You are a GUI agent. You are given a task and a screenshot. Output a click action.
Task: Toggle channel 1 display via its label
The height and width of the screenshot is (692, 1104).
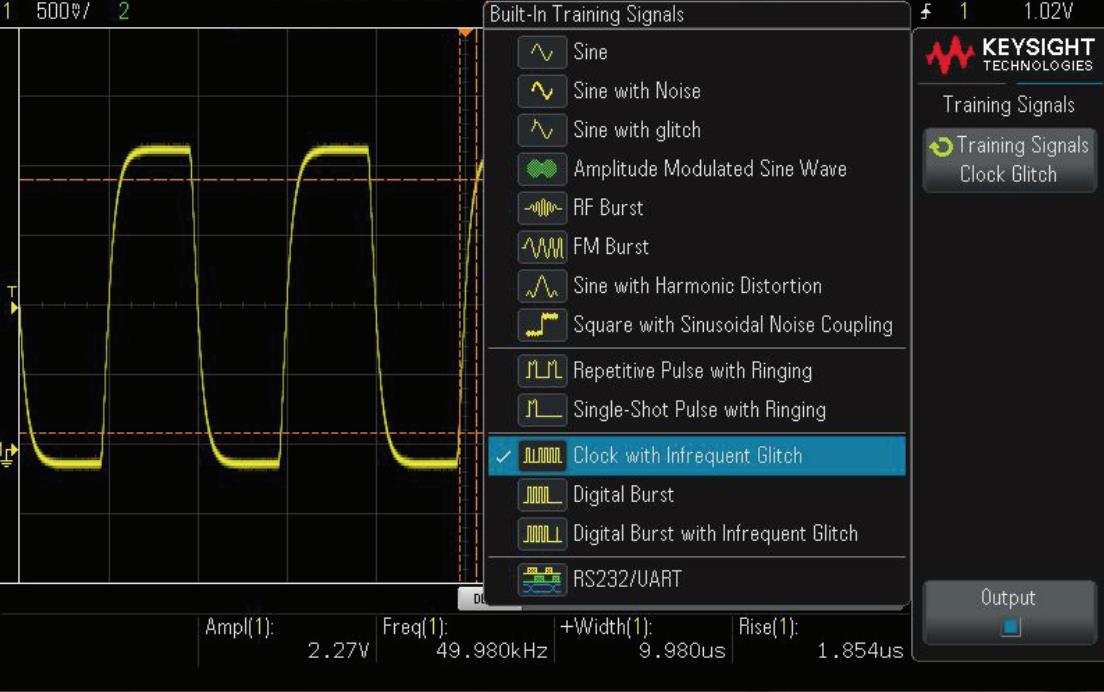click(6, 9)
